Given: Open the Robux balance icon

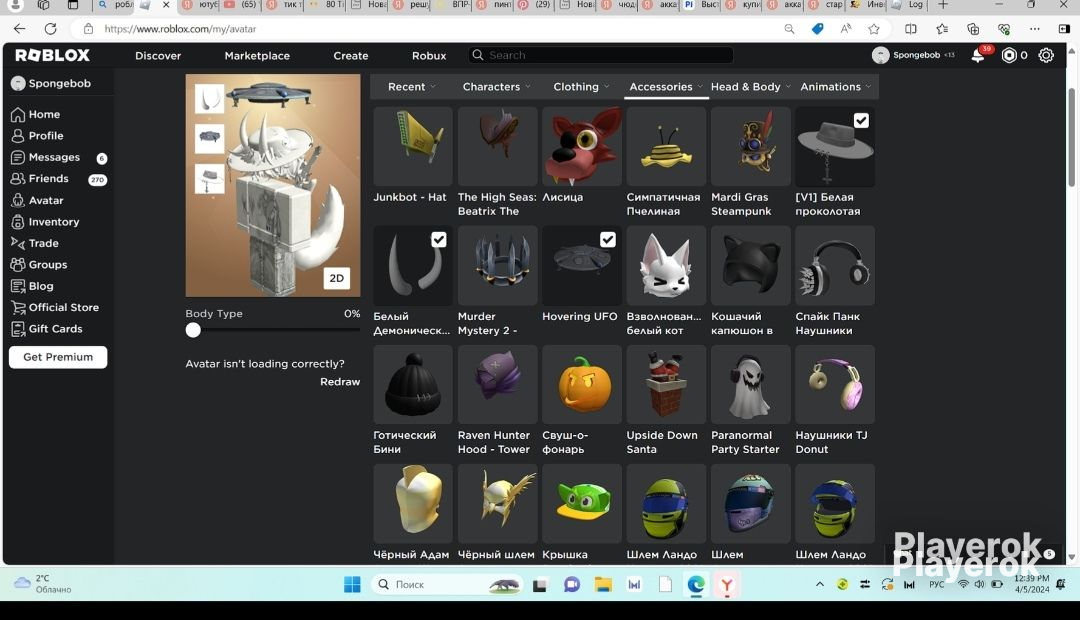Looking at the screenshot, I should coord(1009,55).
